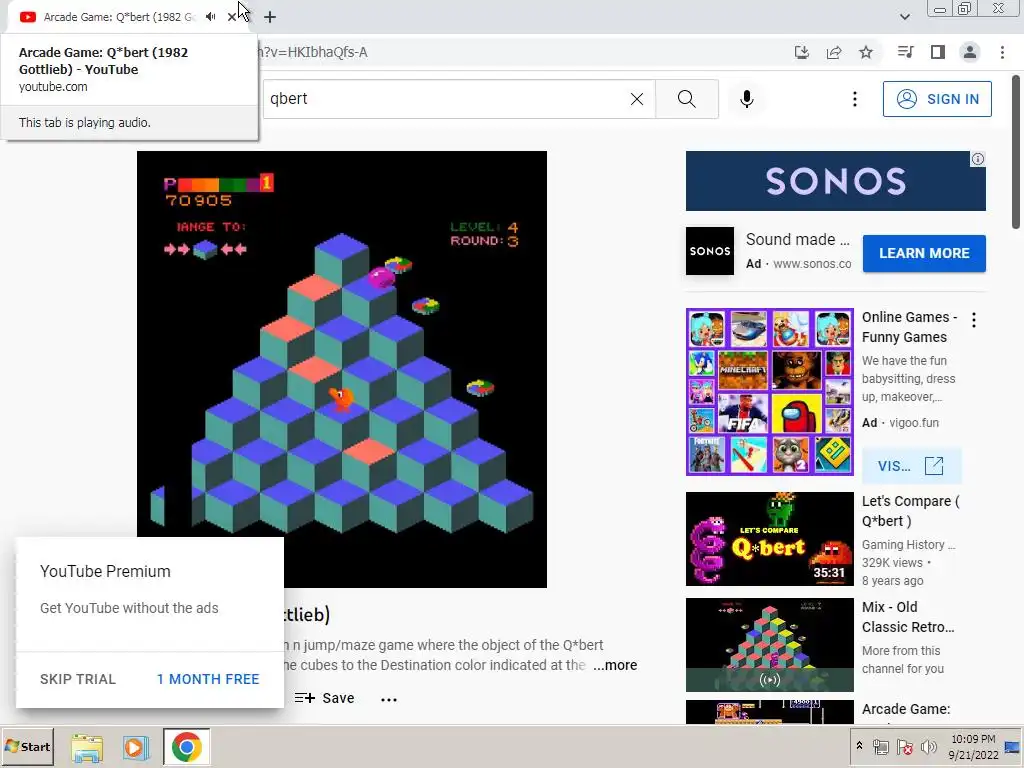1024x768 pixels.
Task: Open the Mix - Old Classic Retro thumbnail
Action: coord(769,645)
